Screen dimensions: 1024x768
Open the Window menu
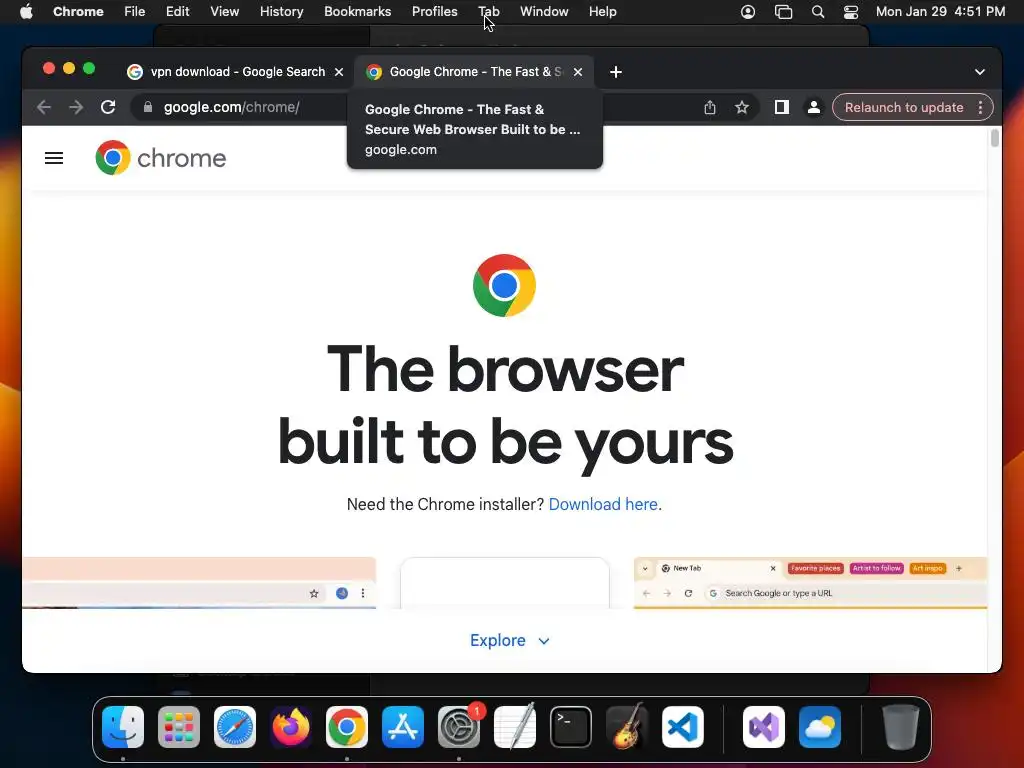pyautogui.click(x=544, y=12)
